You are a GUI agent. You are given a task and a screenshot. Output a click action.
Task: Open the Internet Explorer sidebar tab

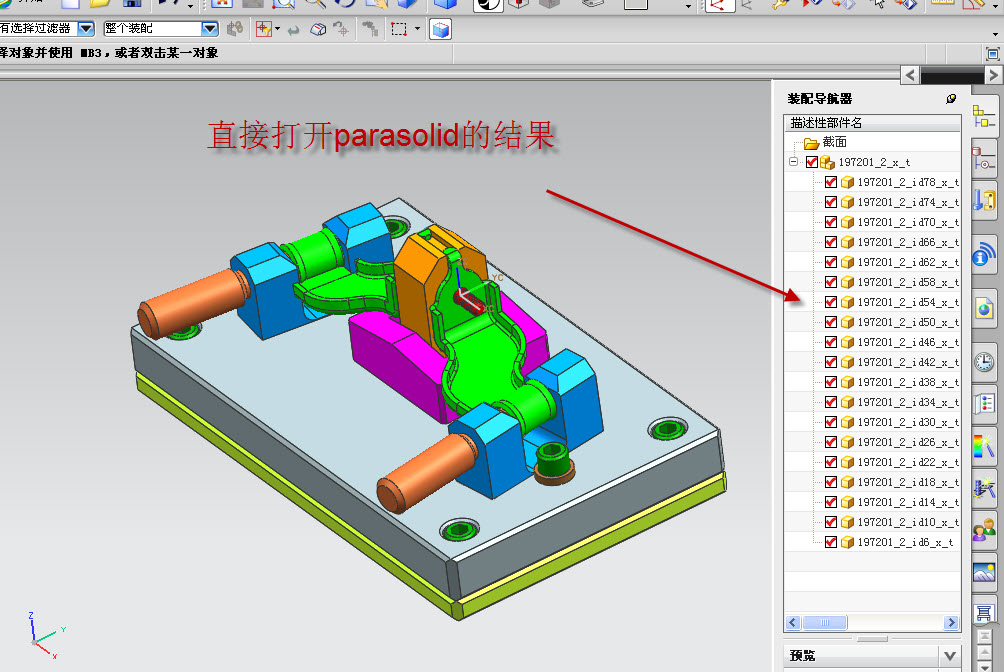984,309
